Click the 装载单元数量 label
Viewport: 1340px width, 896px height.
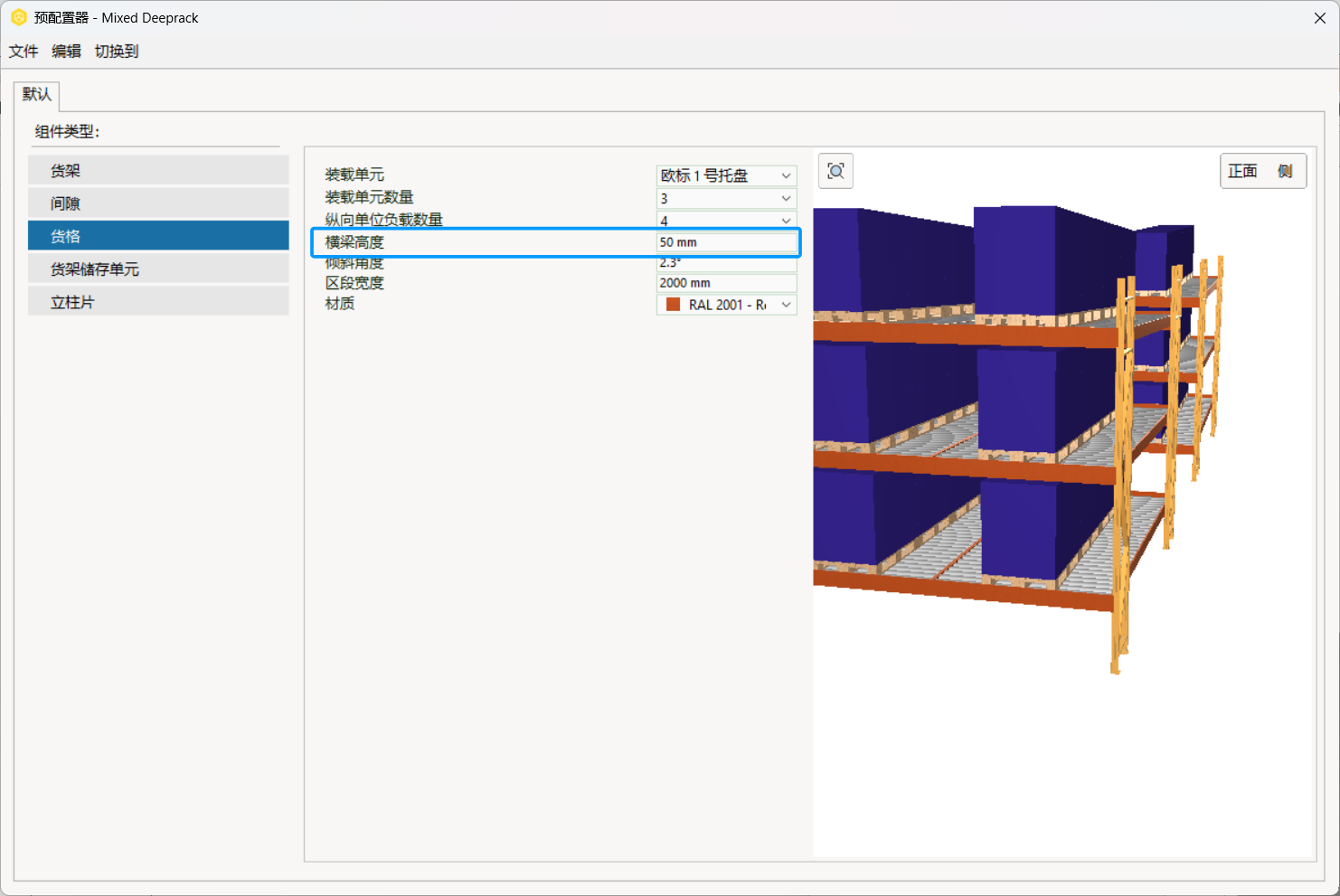click(x=369, y=197)
